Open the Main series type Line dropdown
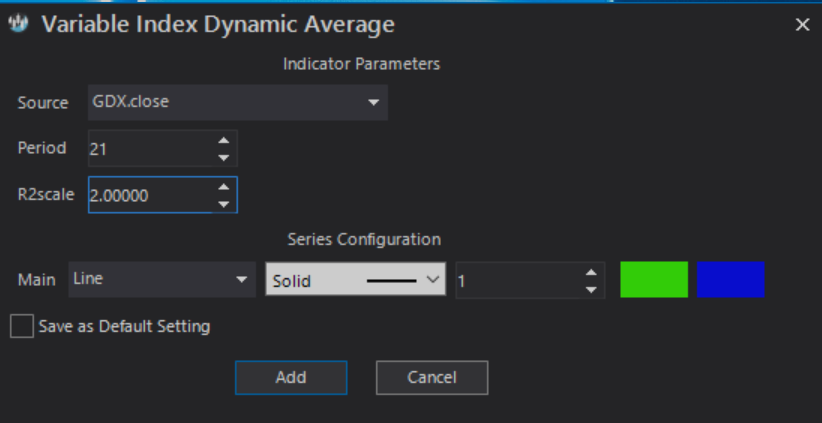 point(162,279)
